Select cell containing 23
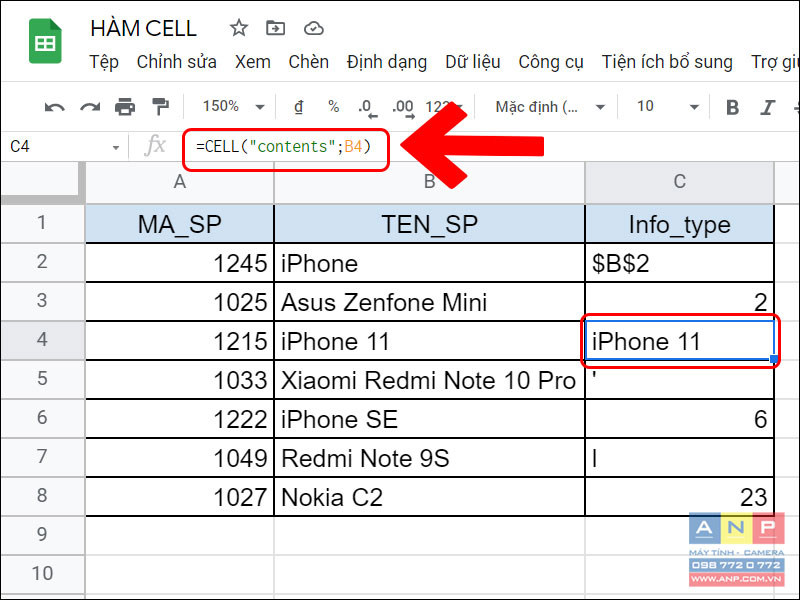The image size is (800, 600). 679,497
